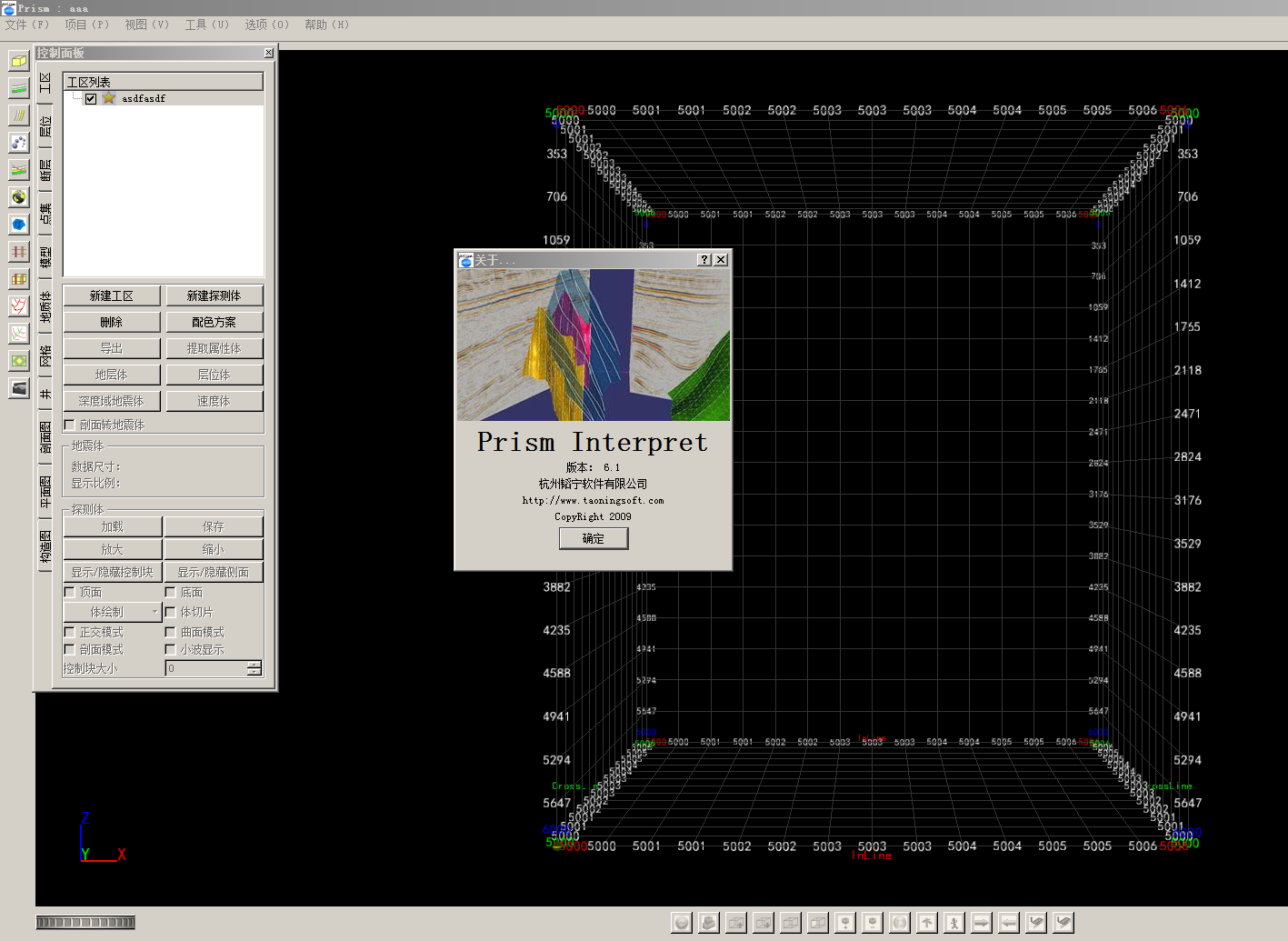Click the blue point-set spheres icon
The height and width of the screenshot is (941, 1288).
tap(19, 143)
